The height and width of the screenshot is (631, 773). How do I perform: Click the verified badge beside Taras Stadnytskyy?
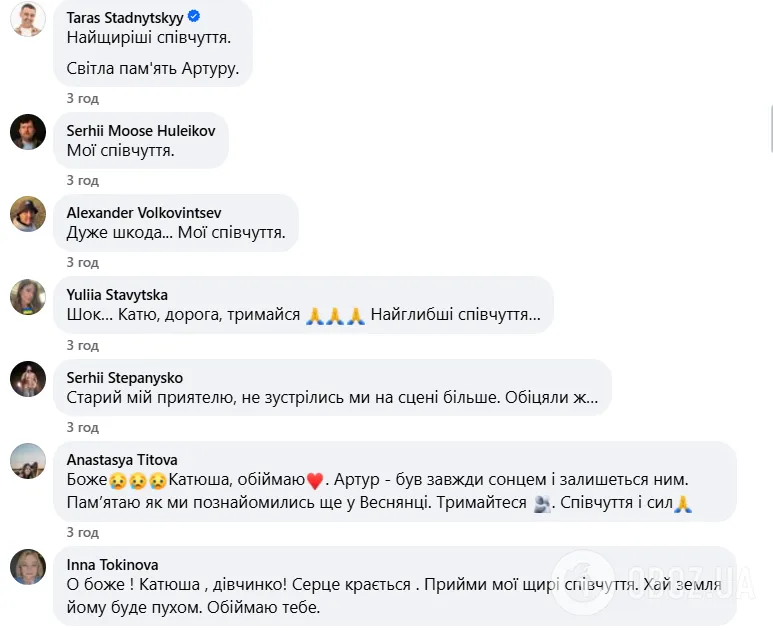(194, 16)
